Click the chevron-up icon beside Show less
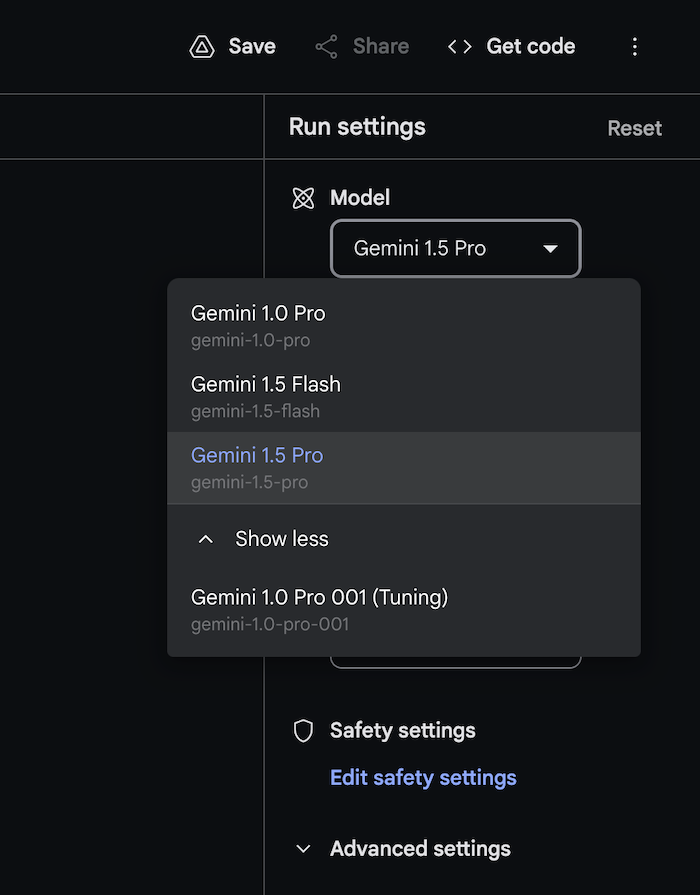700x895 pixels. point(206,539)
